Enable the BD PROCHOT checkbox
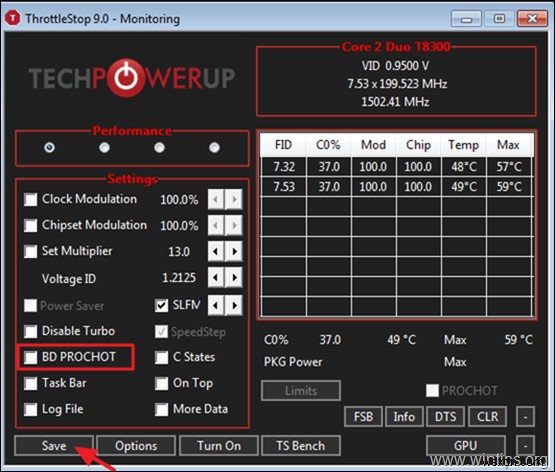 tap(30, 357)
